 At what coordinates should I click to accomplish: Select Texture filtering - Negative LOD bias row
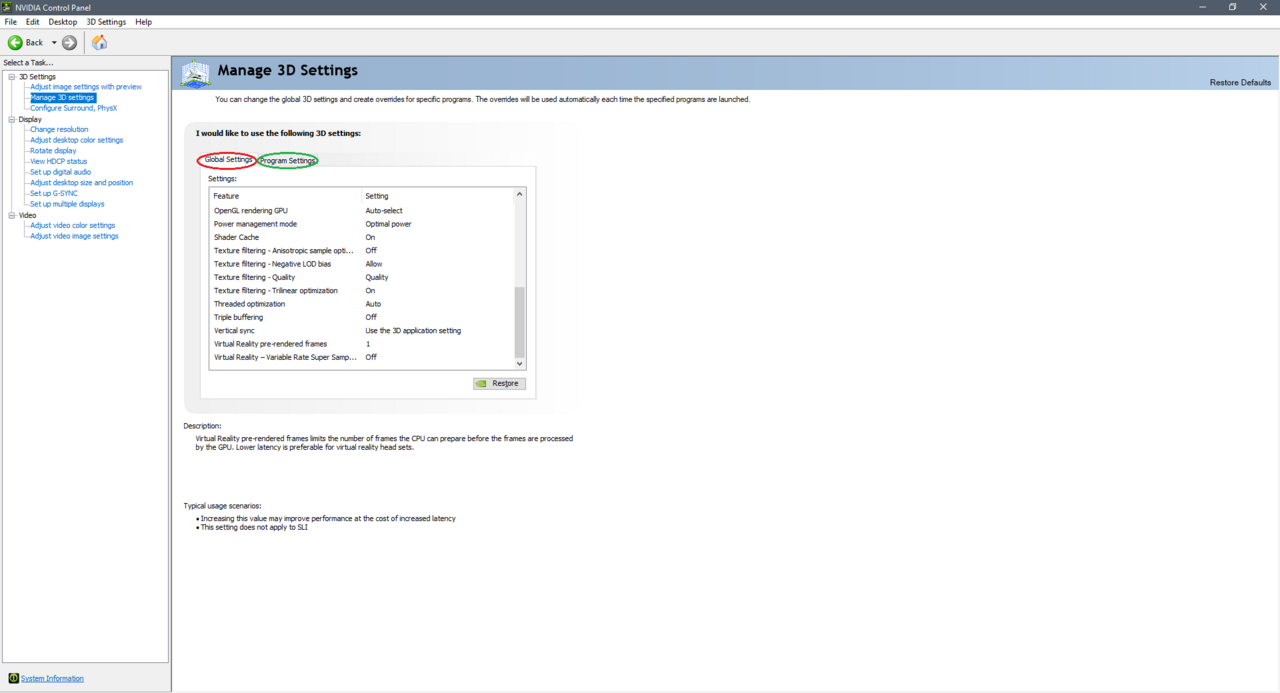coord(361,264)
